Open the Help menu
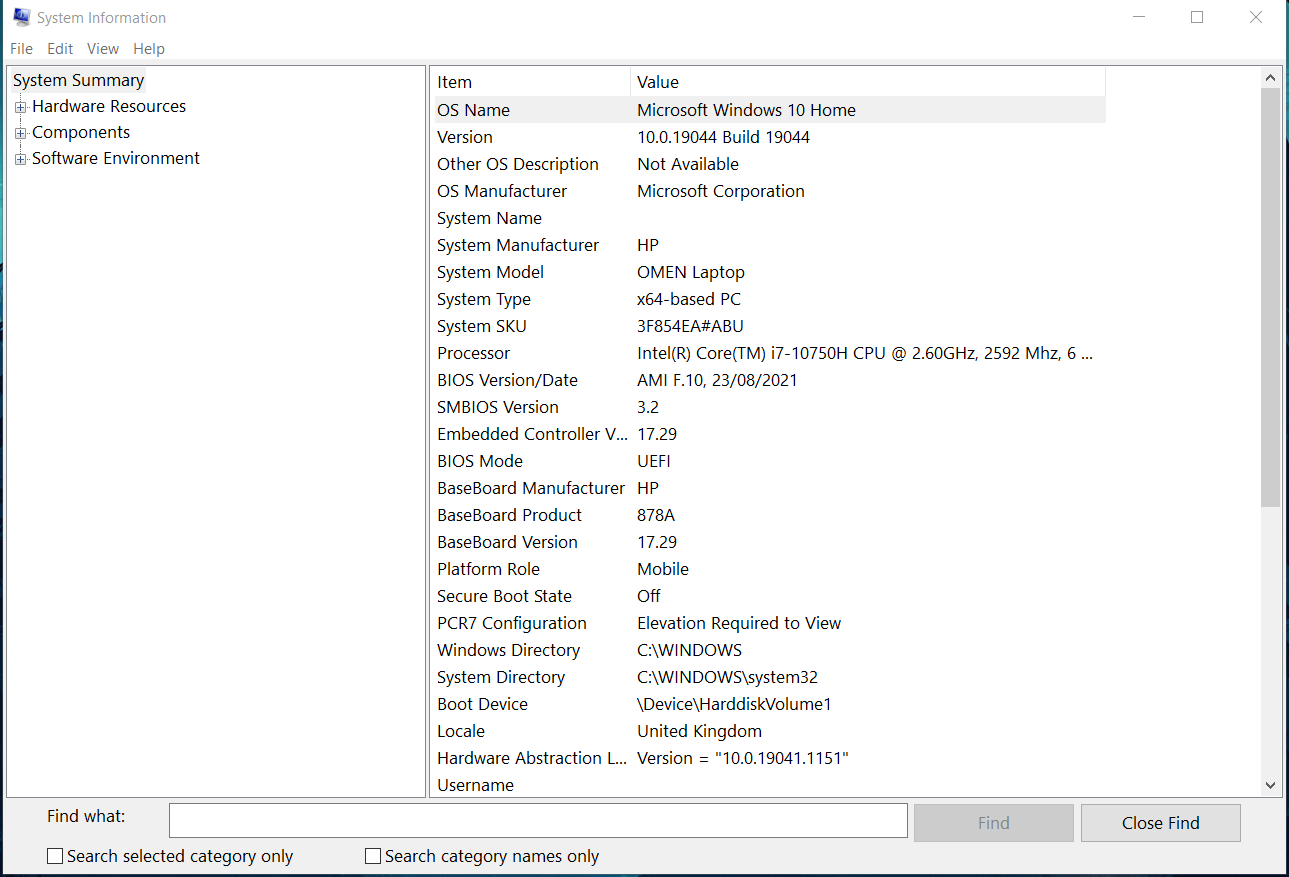 (148, 48)
